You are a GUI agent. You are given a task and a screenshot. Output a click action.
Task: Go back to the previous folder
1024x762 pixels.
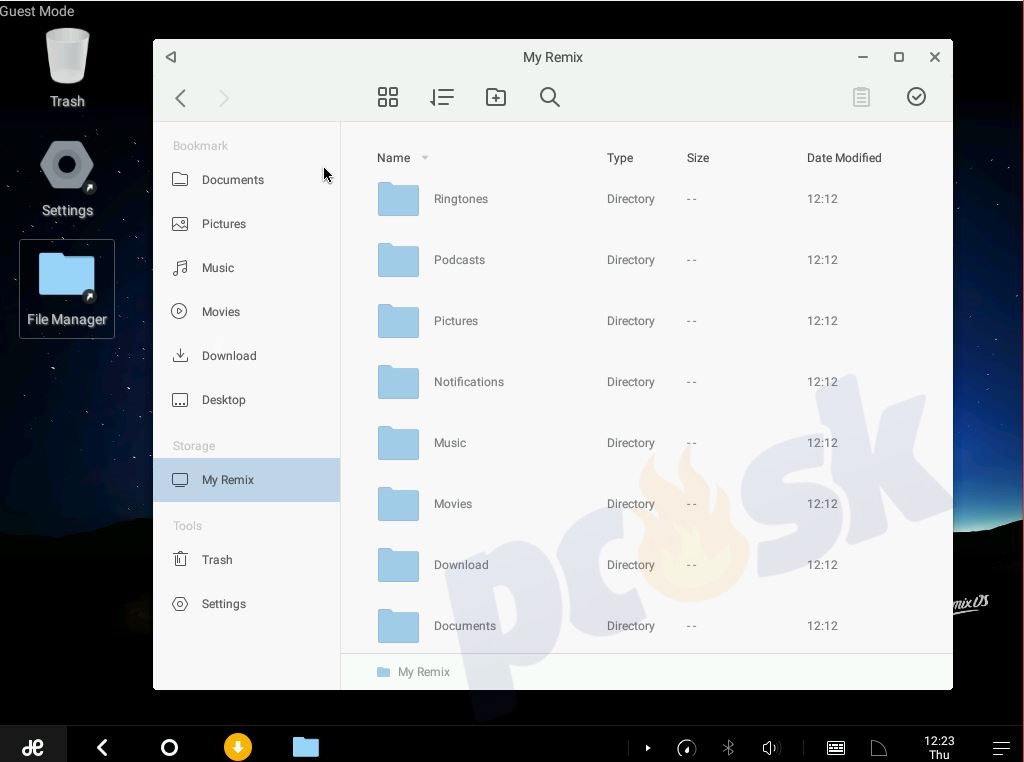coord(181,98)
